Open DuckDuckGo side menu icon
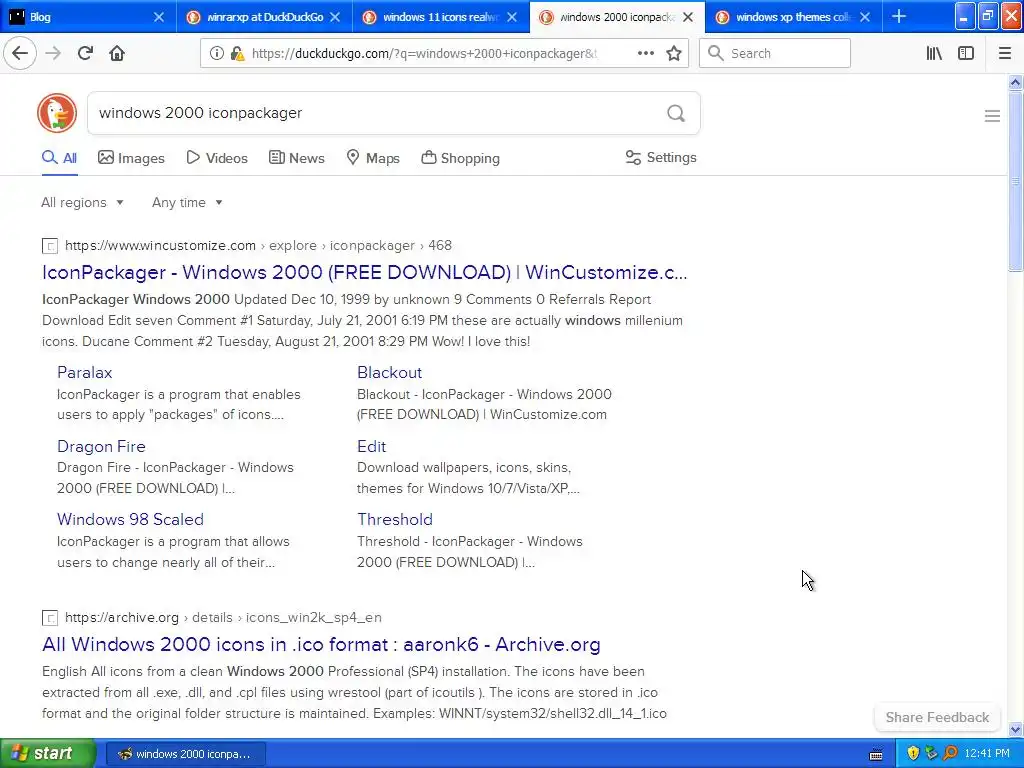1024x768 pixels. point(992,116)
